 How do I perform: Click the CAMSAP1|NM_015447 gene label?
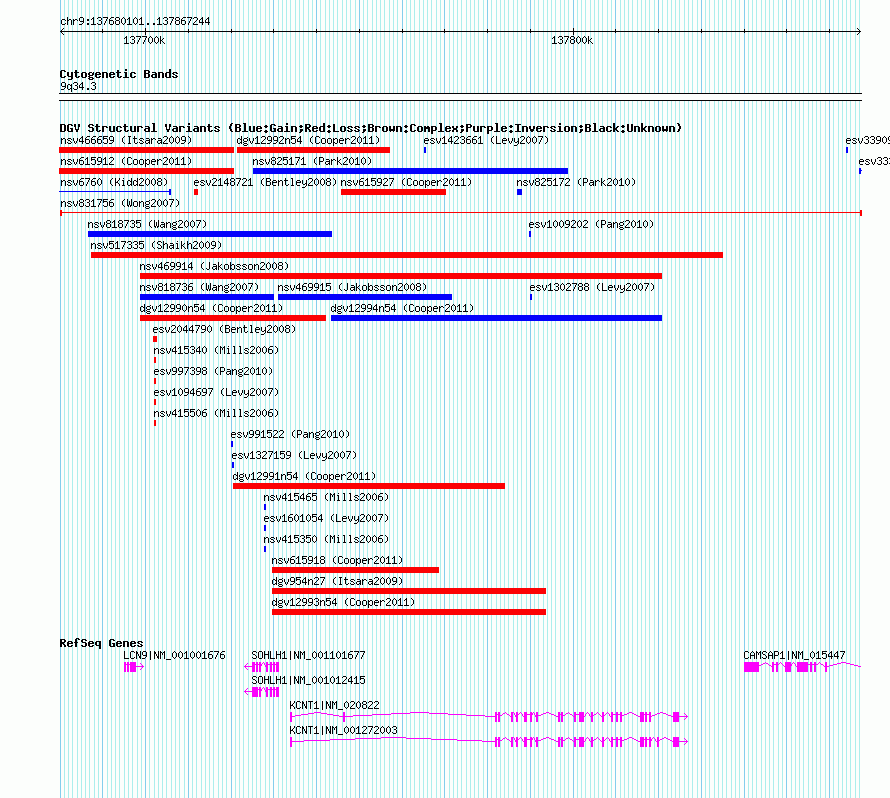pos(794,655)
